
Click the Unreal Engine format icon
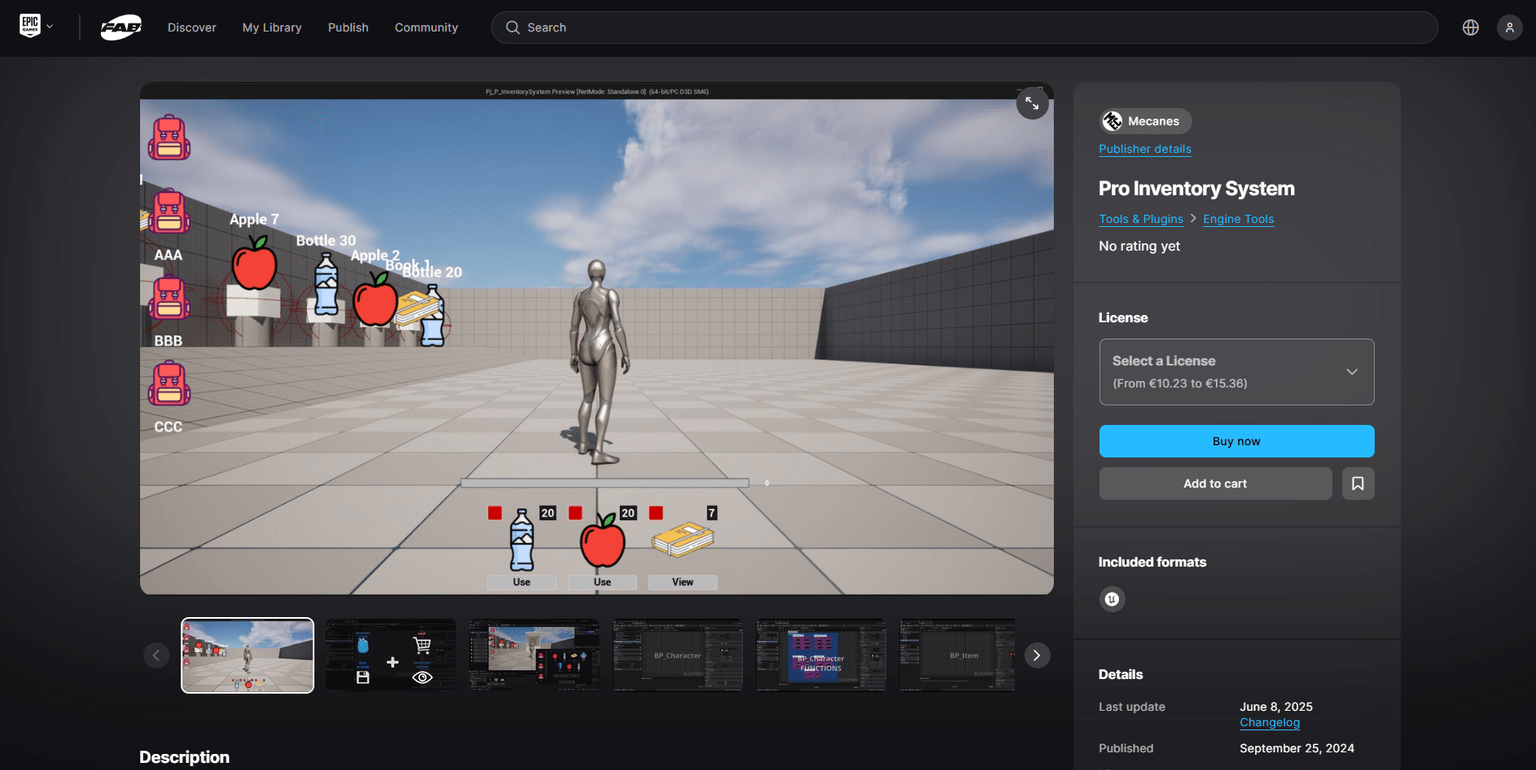[x=1112, y=599]
